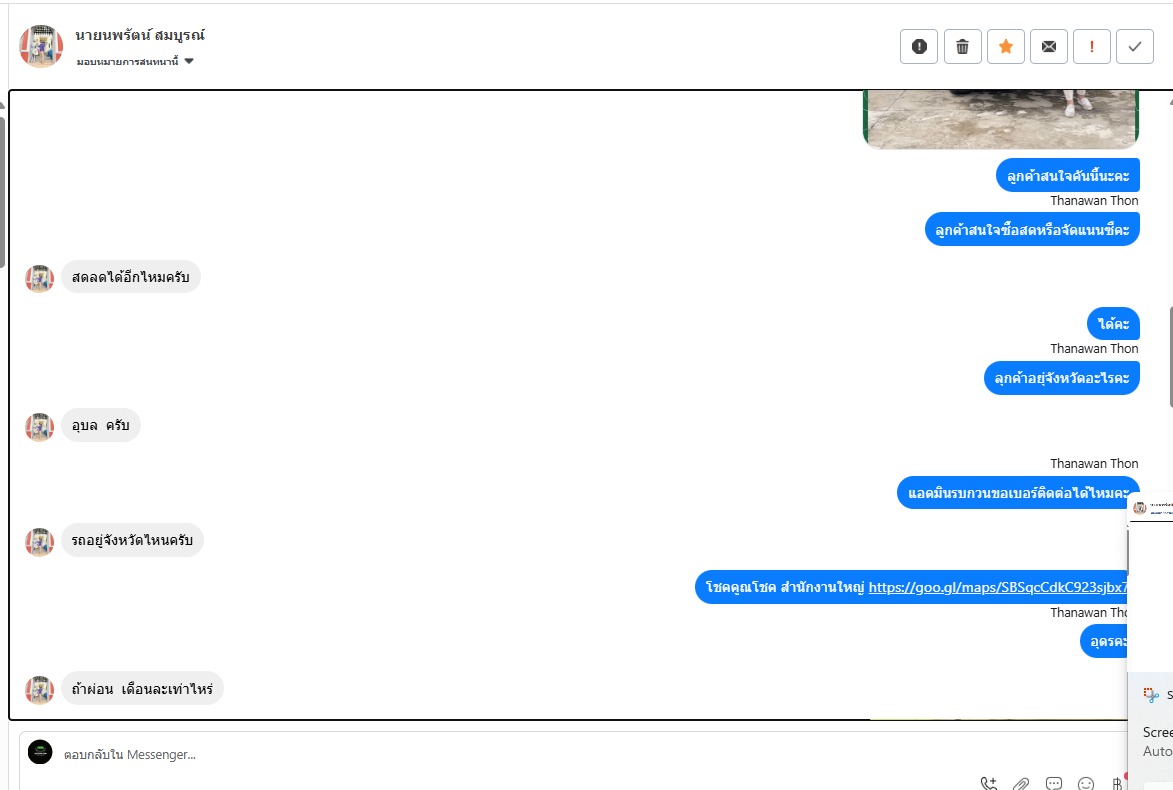Attach a file using paperclip icon
1173x790 pixels.
(1021, 783)
